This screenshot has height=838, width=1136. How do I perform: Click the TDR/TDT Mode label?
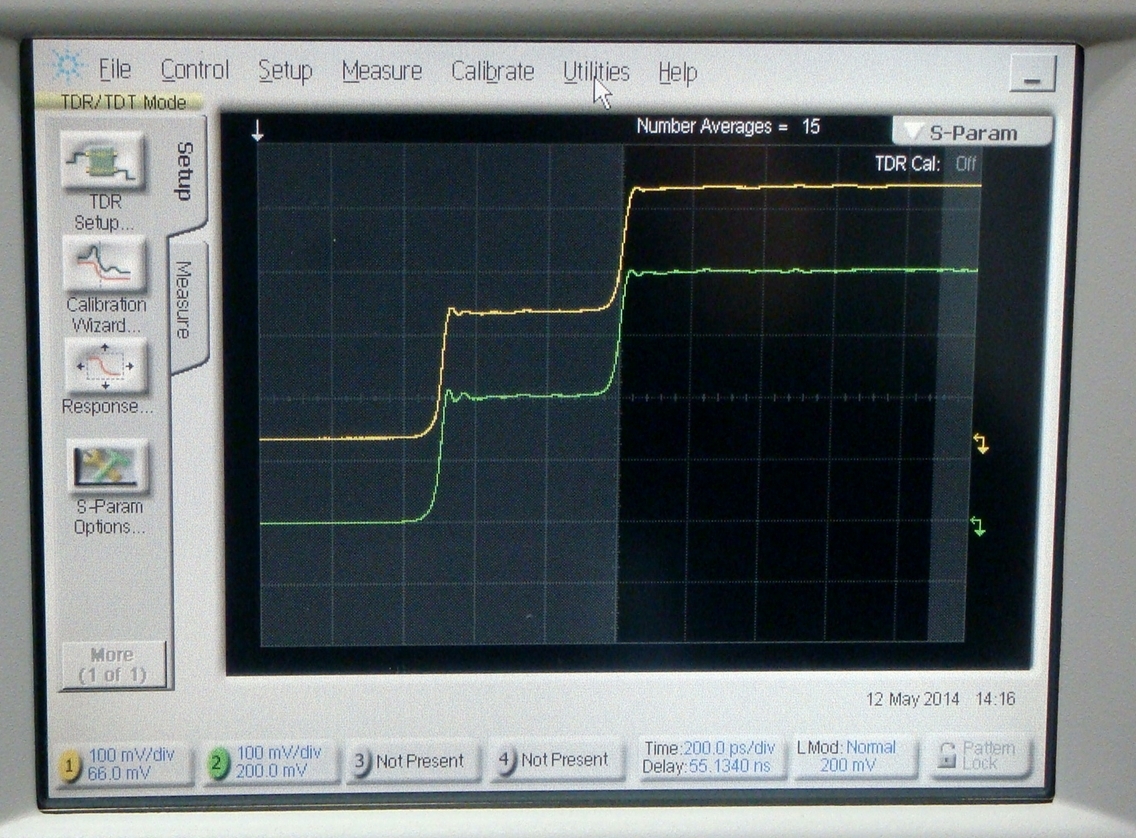pos(122,102)
